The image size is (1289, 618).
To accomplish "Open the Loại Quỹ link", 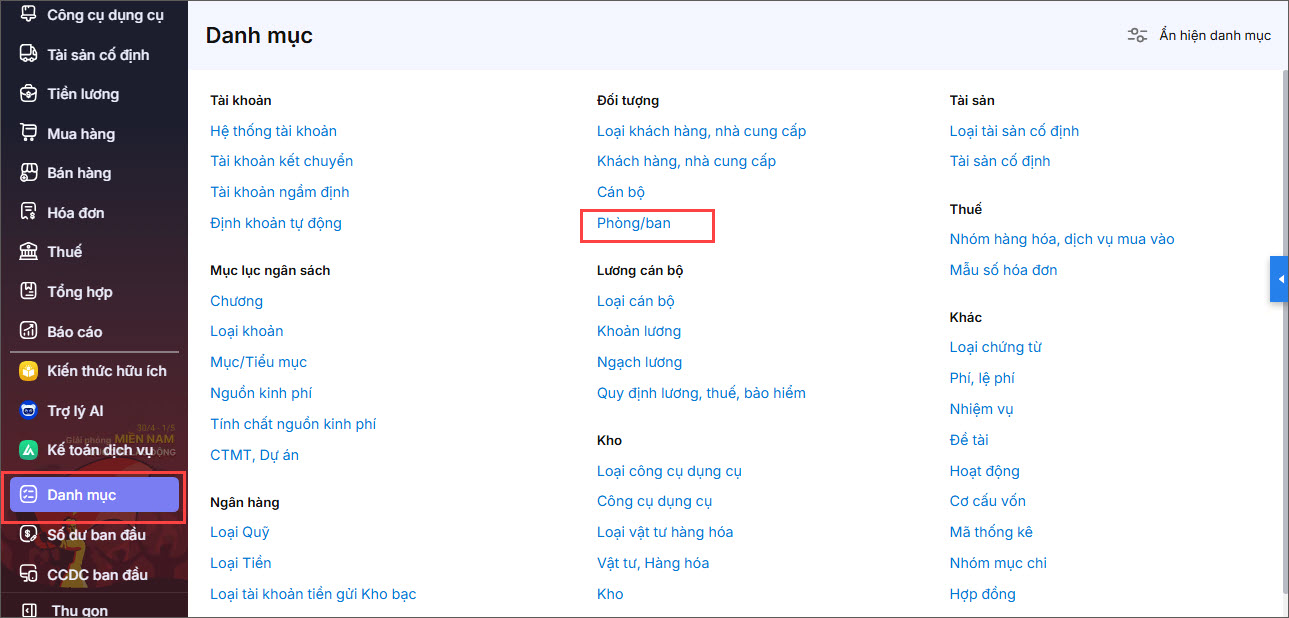I will (240, 532).
